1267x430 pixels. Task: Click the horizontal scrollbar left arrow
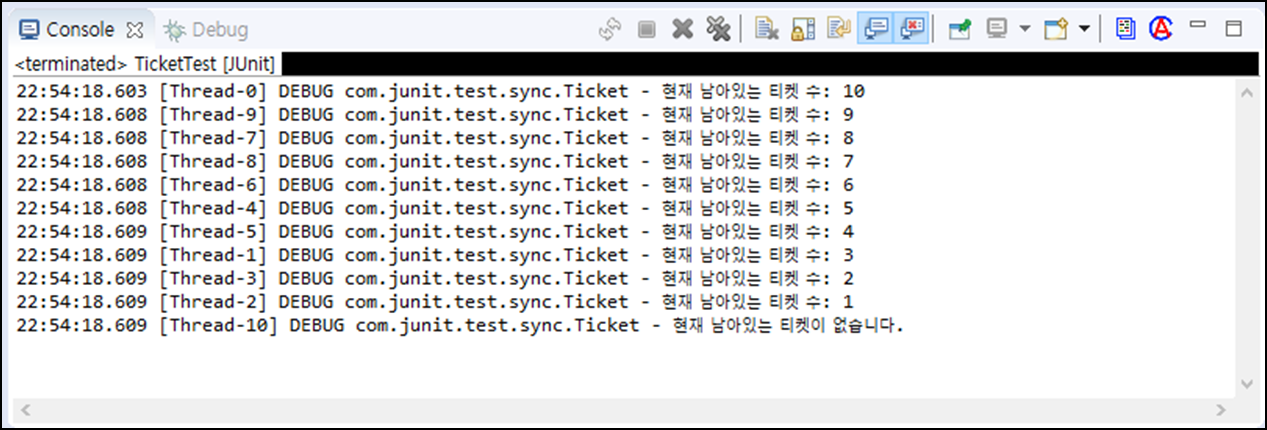pyautogui.click(x=27, y=409)
